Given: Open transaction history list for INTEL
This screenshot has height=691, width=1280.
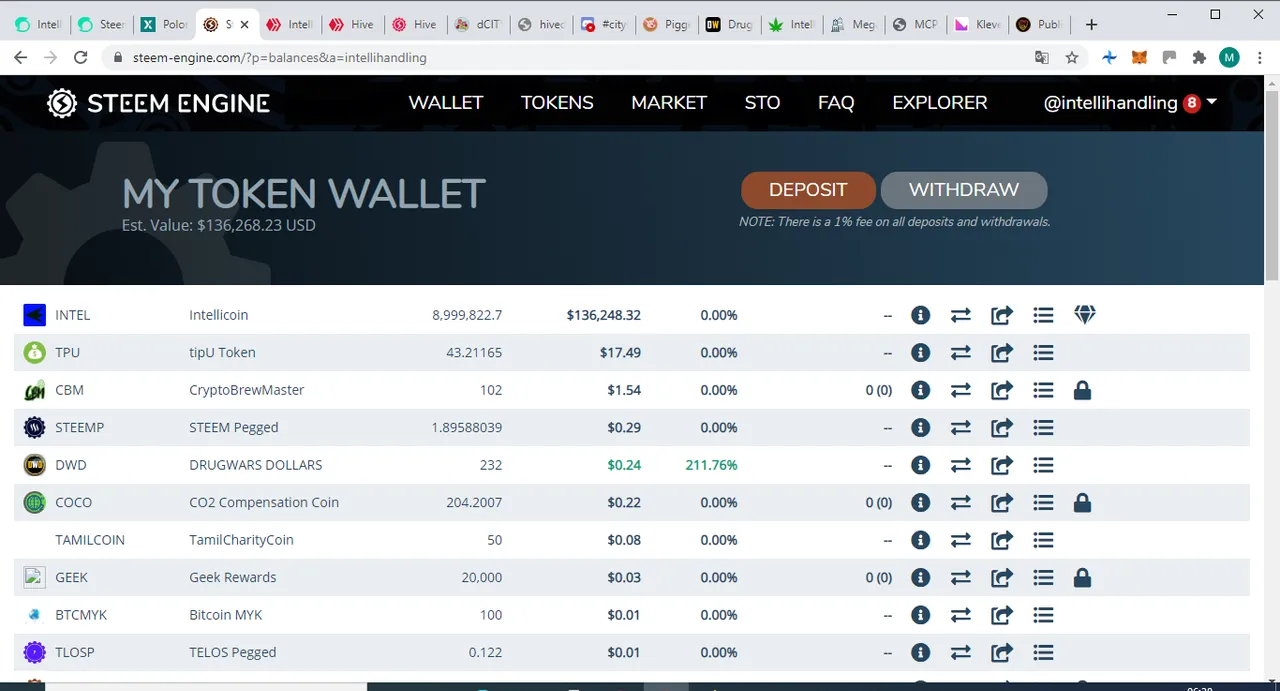Looking at the screenshot, I should pyautogui.click(x=1043, y=315).
